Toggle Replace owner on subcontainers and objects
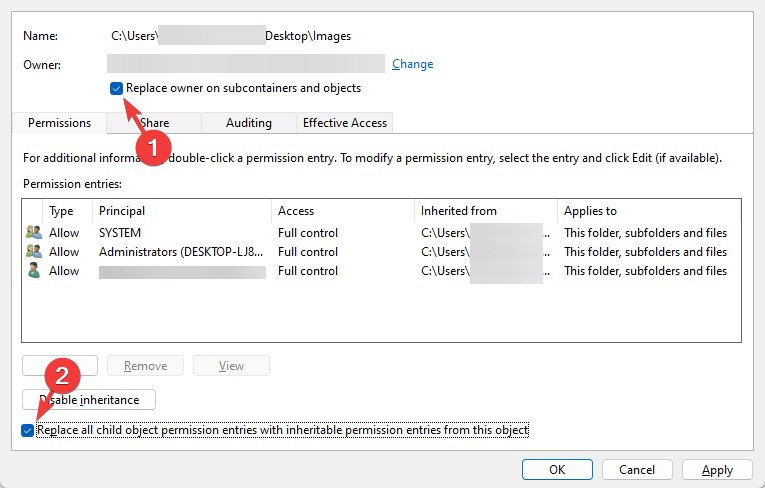The image size is (765, 488). [118, 88]
